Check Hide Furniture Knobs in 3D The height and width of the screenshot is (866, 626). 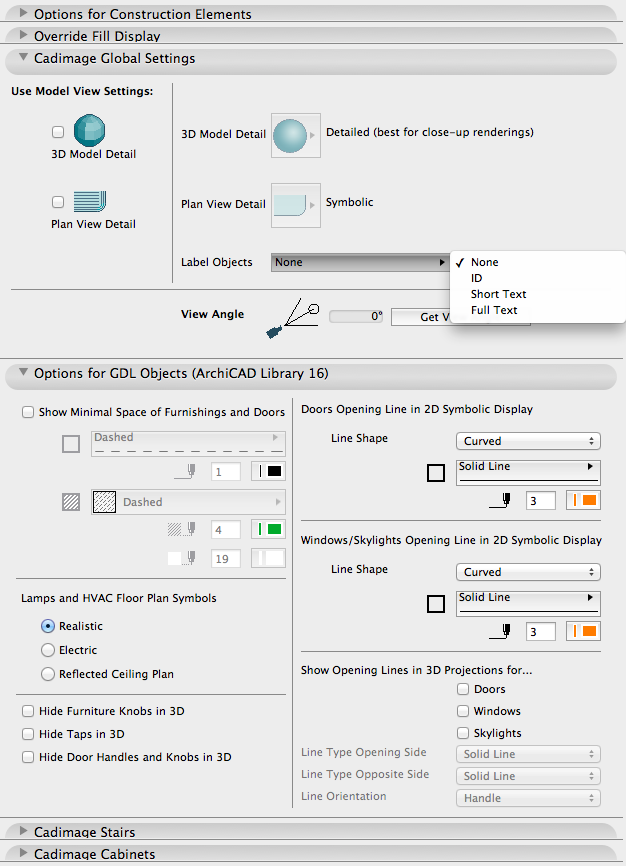coord(28,711)
